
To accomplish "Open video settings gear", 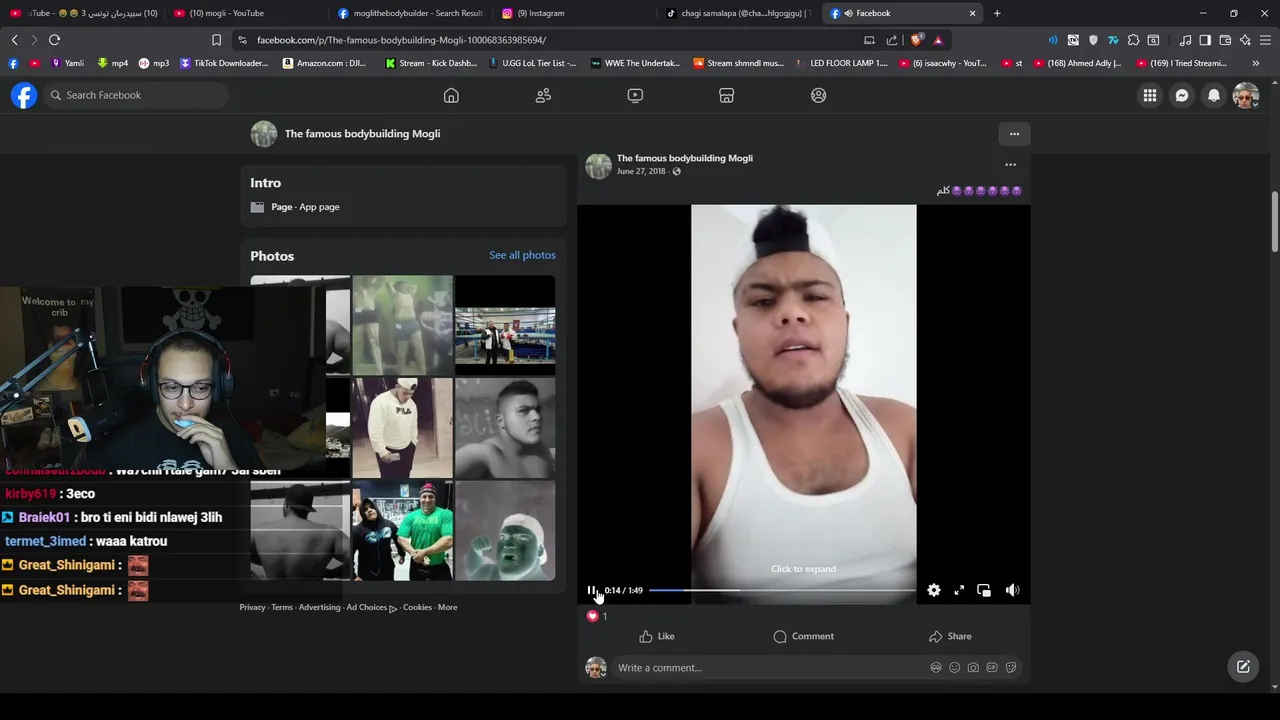I will [934, 590].
